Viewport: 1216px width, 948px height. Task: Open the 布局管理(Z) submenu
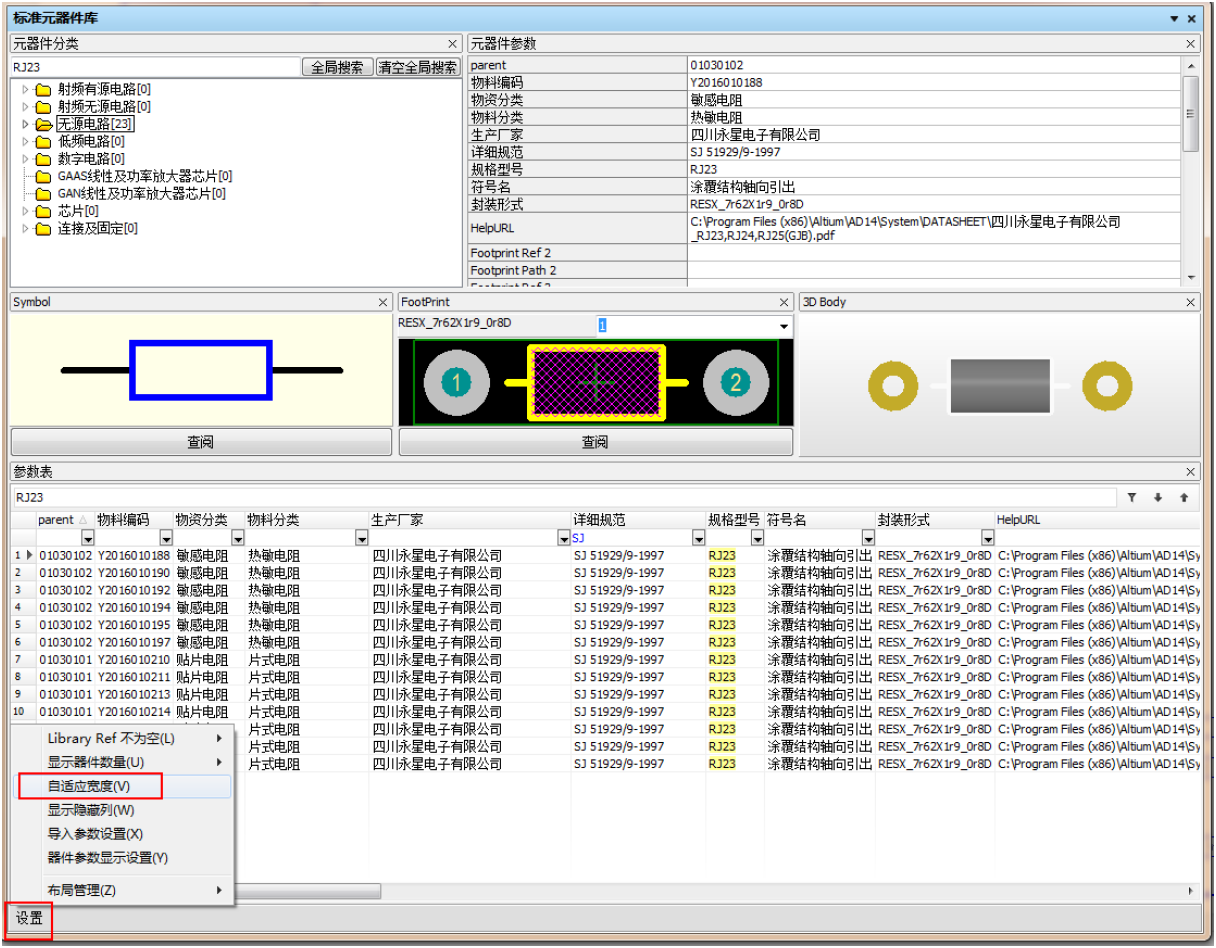(82, 889)
